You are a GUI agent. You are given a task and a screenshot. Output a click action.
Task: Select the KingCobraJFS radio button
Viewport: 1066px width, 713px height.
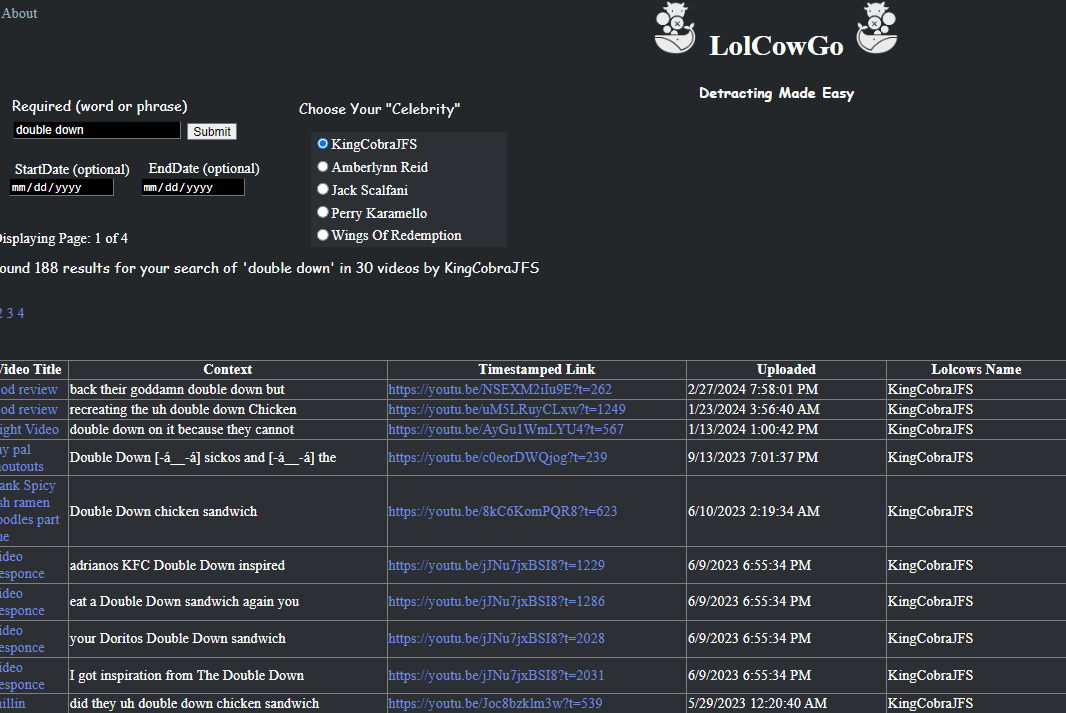323,143
